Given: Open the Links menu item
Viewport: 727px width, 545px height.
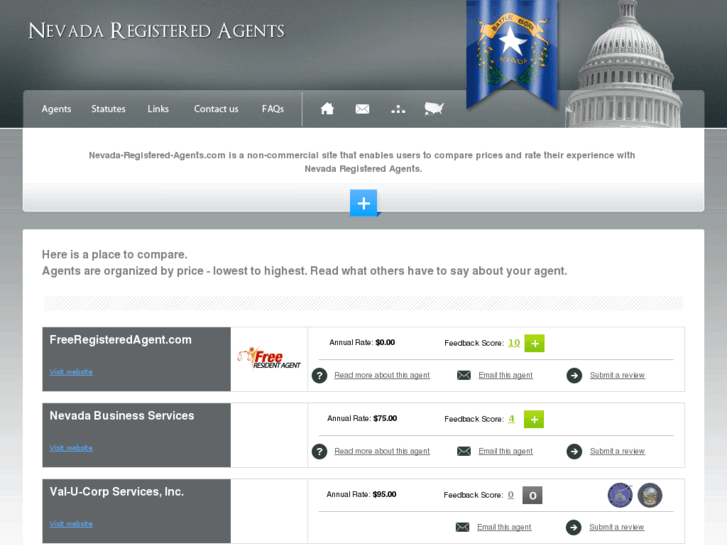Looking at the screenshot, I should tap(158, 109).
